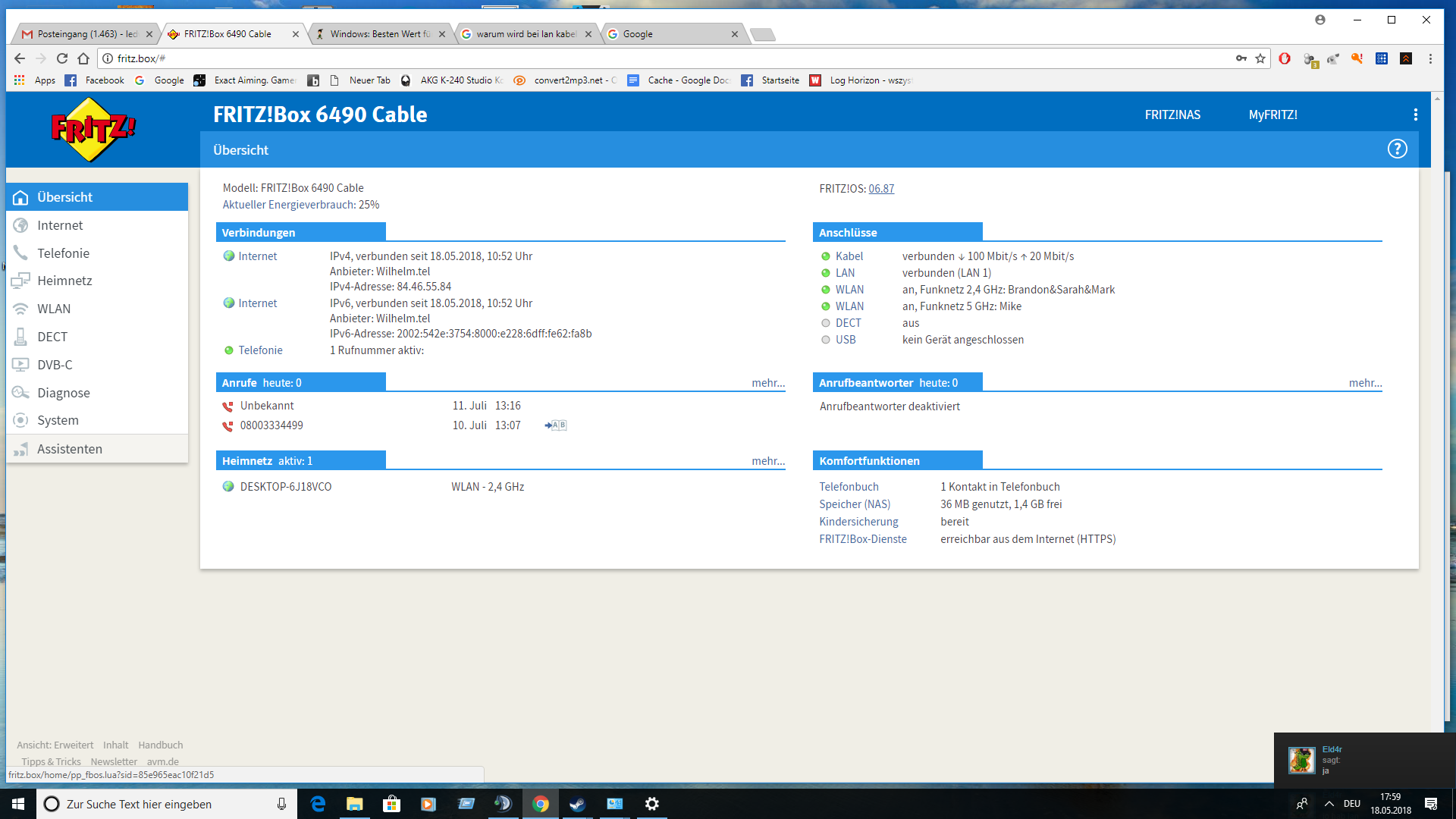Open the three-dot menu in FRITZ!Box header
Image resolution: width=1456 pixels, height=819 pixels.
pos(1415,115)
